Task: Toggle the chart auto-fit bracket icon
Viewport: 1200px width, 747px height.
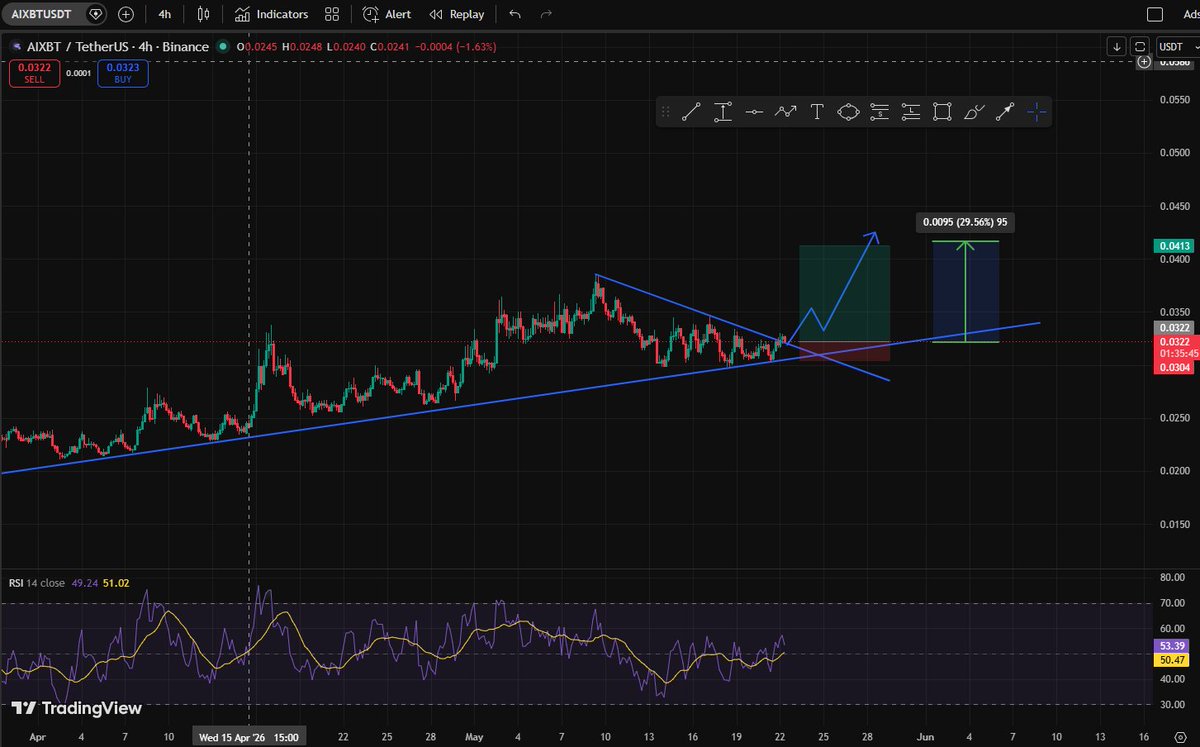Action: pos(1141,47)
